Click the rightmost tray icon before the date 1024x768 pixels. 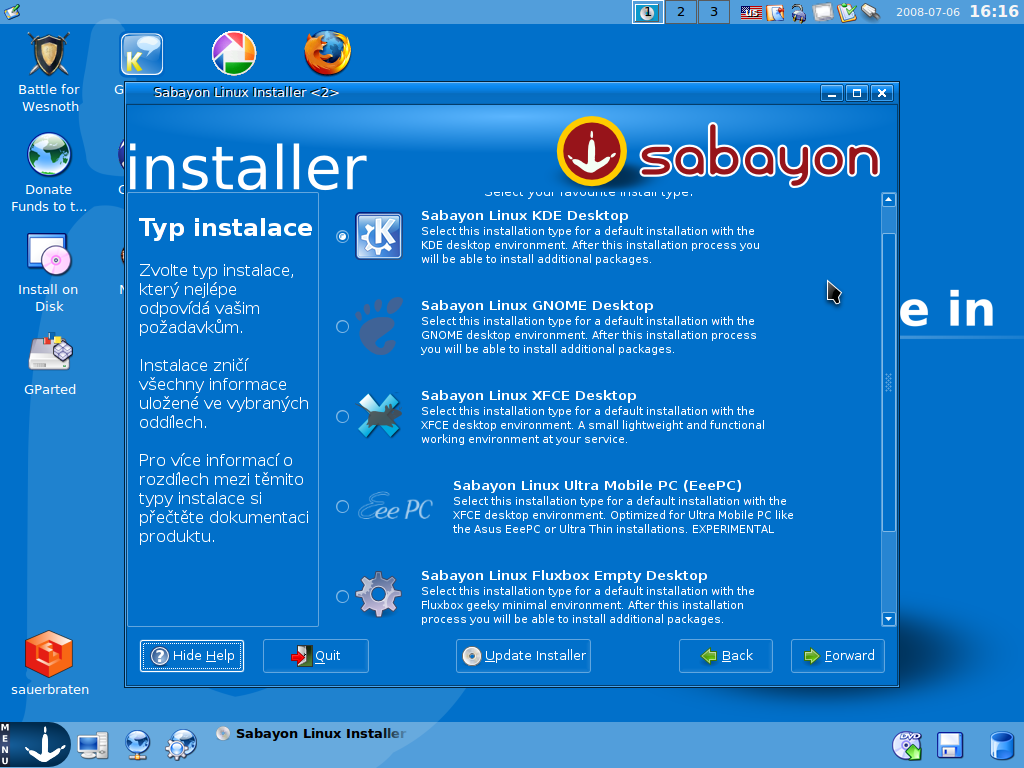[x=871, y=12]
